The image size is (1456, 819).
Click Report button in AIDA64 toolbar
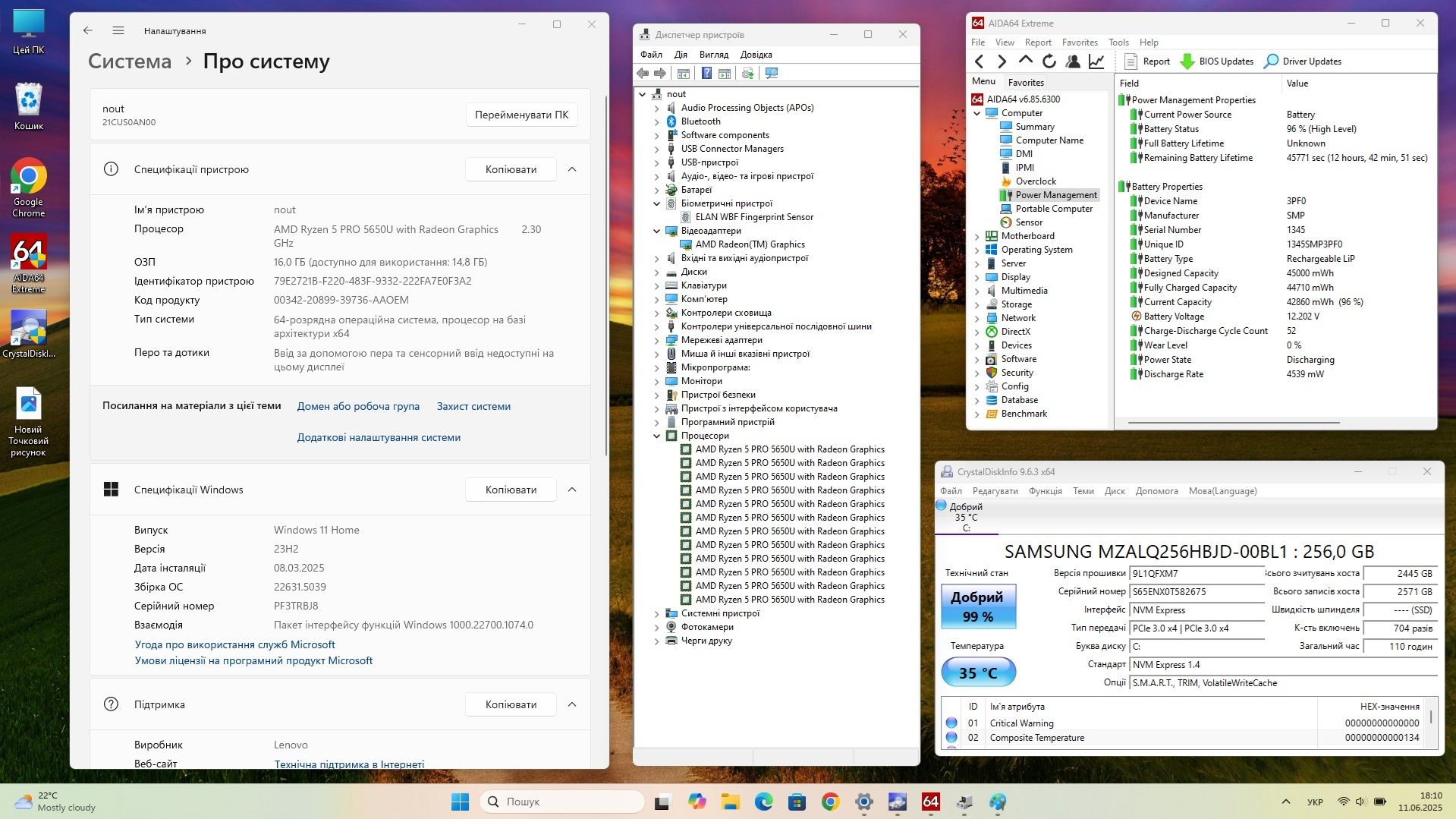pyautogui.click(x=1146, y=61)
